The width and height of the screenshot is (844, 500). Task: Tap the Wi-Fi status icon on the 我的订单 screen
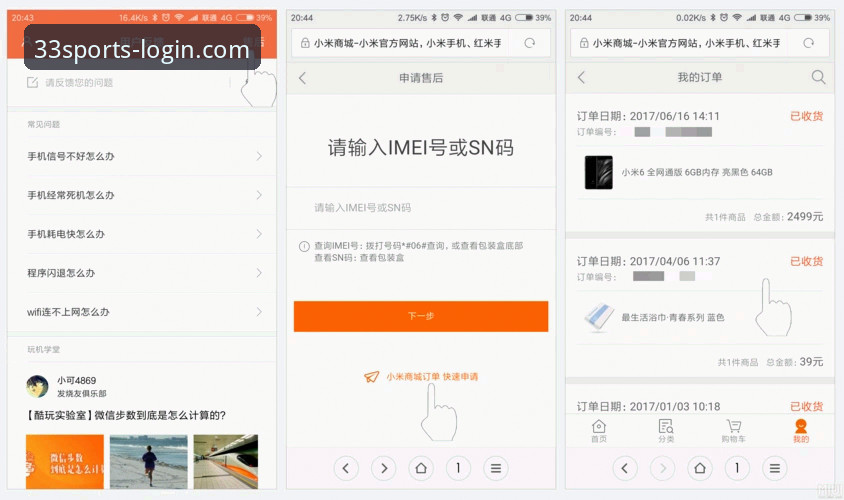point(737,18)
